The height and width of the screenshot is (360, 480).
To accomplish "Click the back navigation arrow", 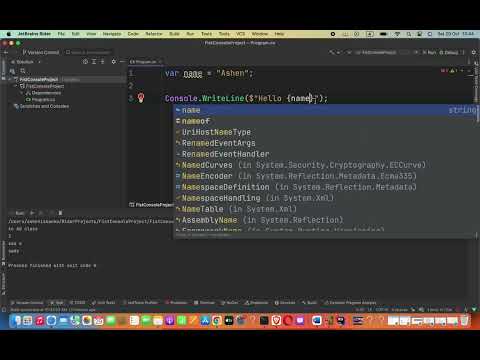I will 6,52.
